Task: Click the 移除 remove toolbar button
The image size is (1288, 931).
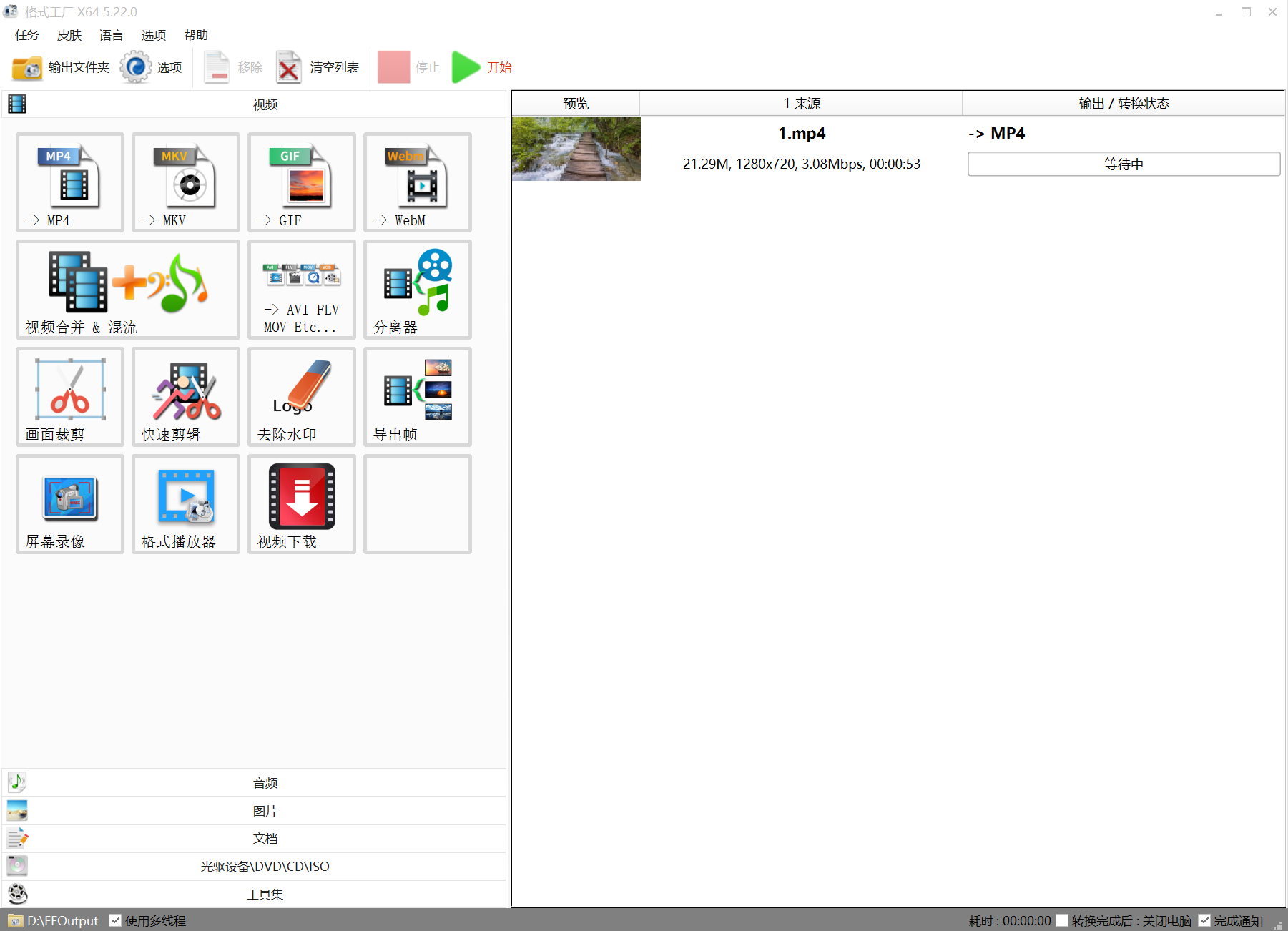Action: pyautogui.click(x=233, y=67)
